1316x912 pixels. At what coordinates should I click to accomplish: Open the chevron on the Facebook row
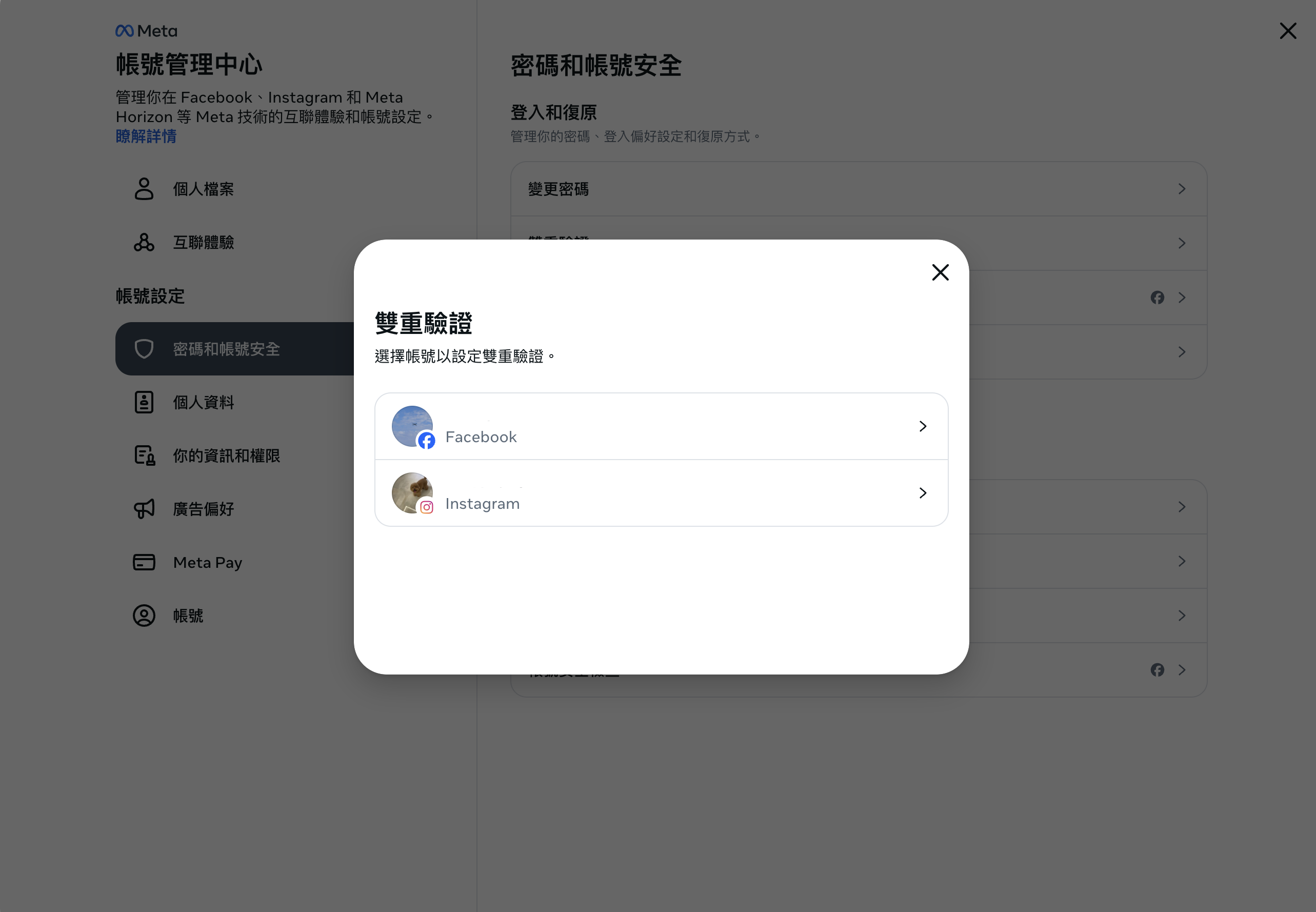(x=923, y=426)
